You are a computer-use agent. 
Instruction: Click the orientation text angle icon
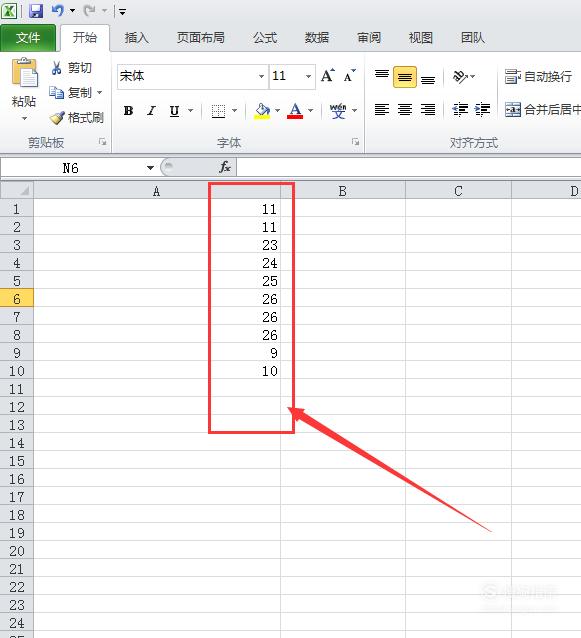coord(460,76)
